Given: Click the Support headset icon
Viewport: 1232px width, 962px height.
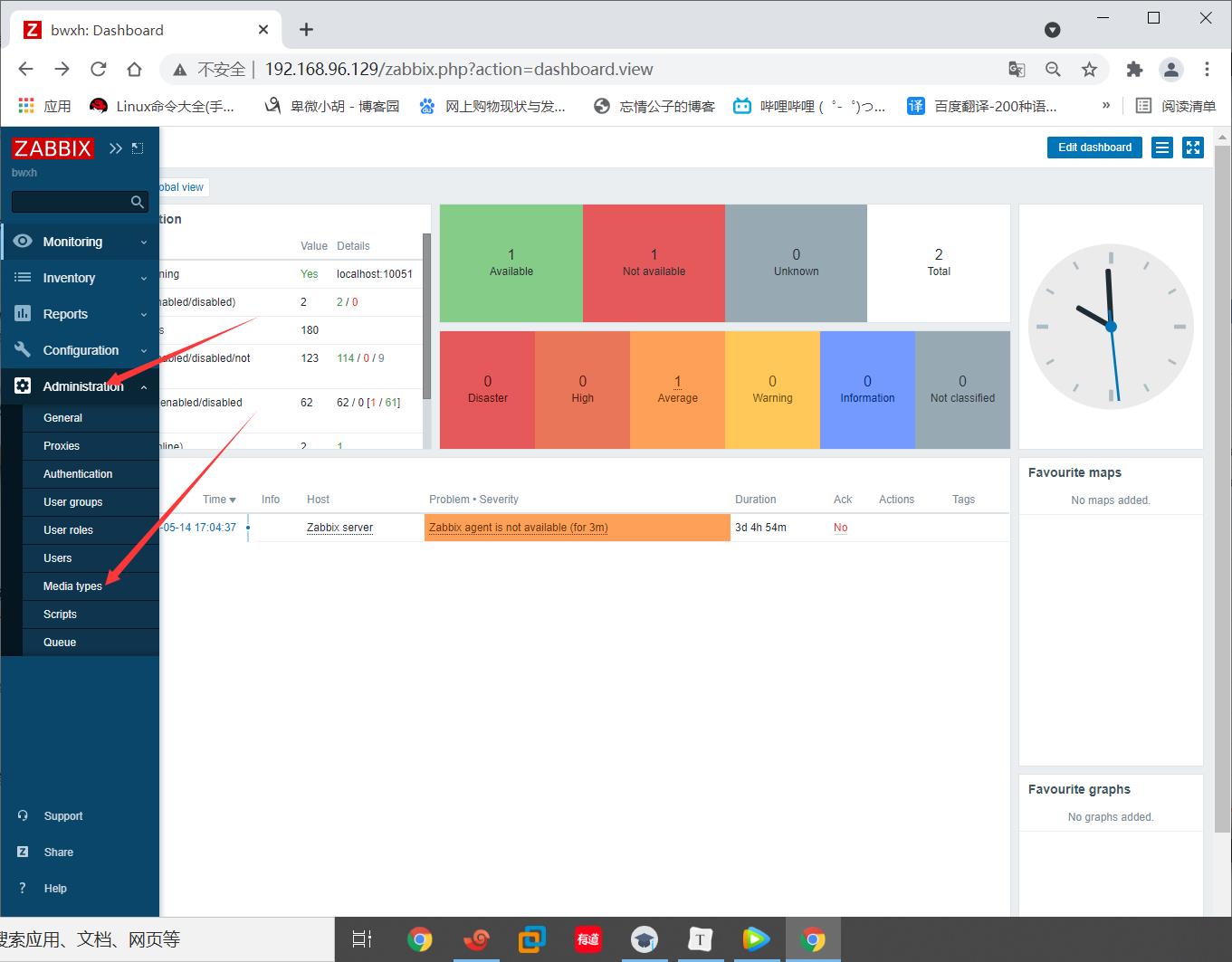Looking at the screenshot, I should pyautogui.click(x=23, y=815).
